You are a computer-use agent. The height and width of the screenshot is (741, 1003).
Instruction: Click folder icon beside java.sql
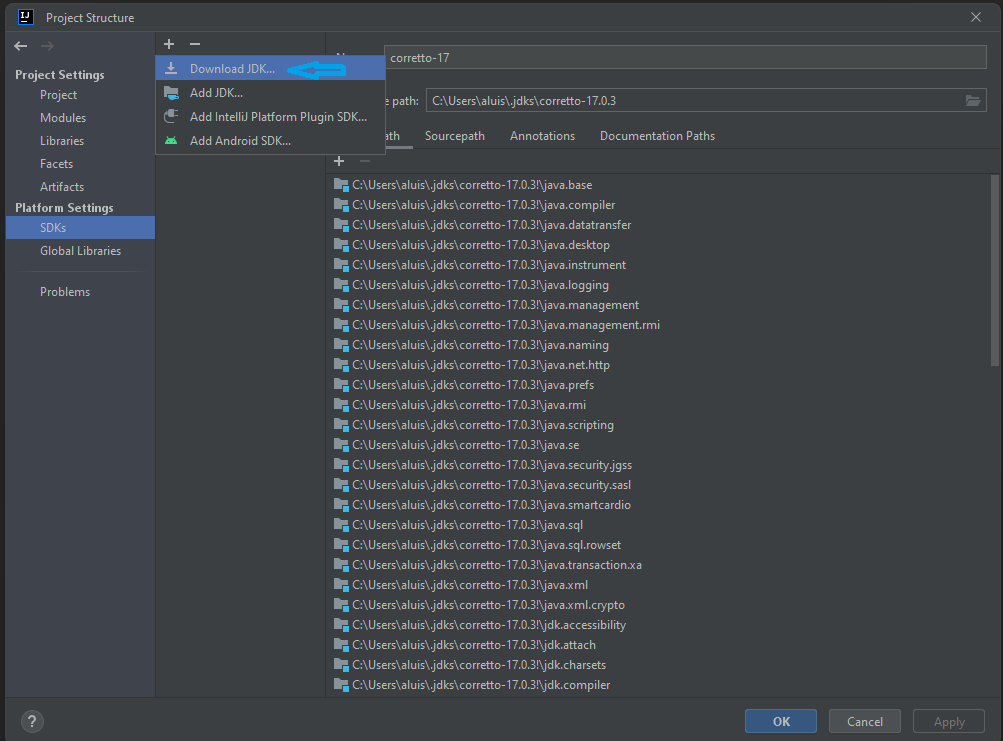(x=341, y=525)
